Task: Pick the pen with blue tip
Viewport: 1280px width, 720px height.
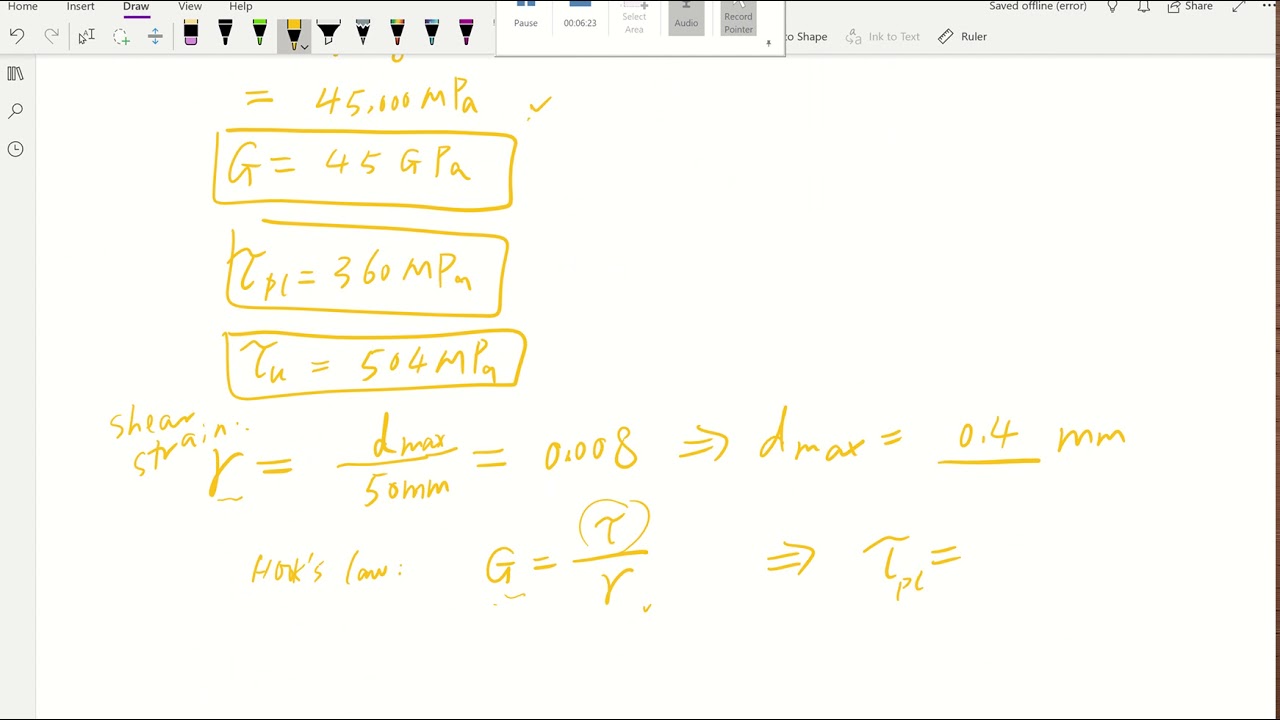Action: pyautogui.click(x=431, y=34)
